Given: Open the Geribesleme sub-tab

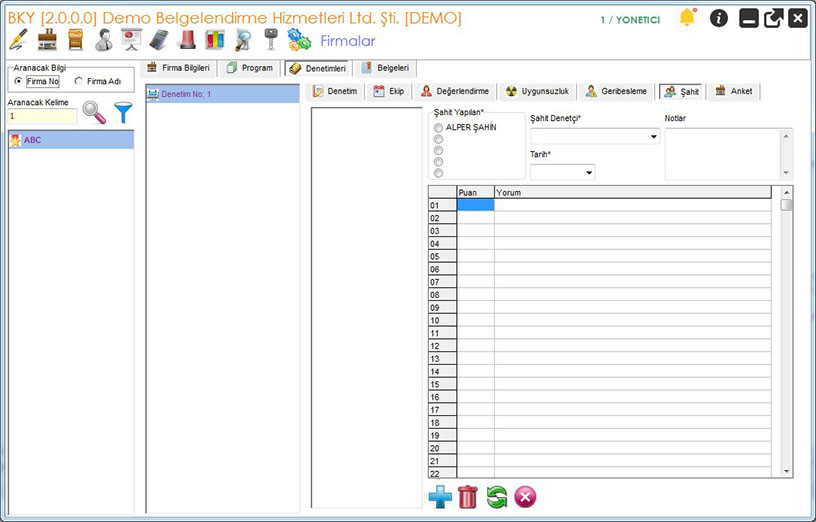Looking at the screenshot, I should click(617, 91).
